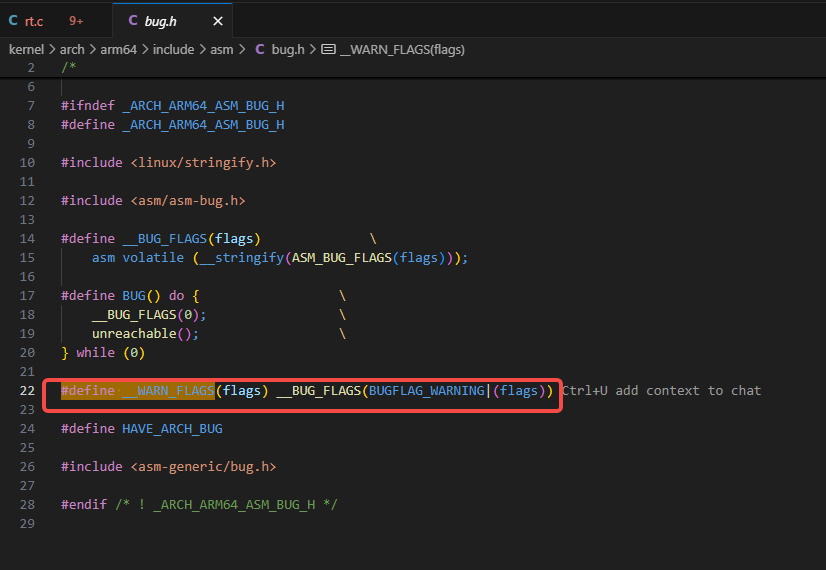Expand breadcrumb chevron after asm
This screenshot has height=570, width=826.
click(x=242, y=50)
